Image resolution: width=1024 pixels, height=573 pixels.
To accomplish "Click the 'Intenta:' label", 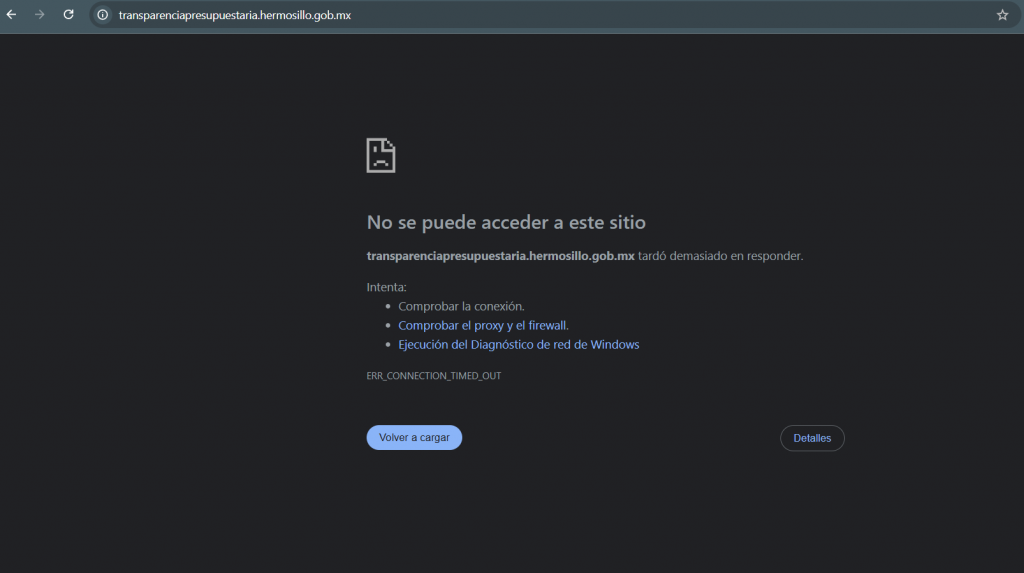I will (x=387, y=287).
